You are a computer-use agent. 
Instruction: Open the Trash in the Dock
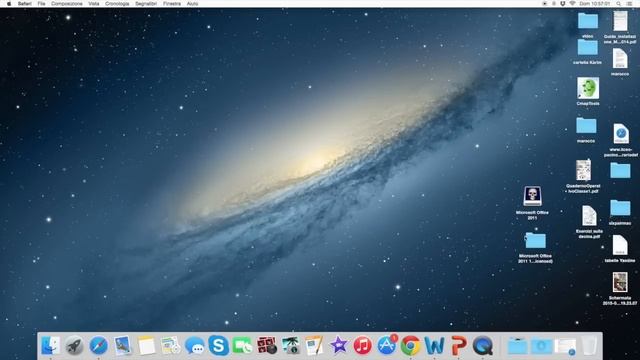tap(589, 346)
